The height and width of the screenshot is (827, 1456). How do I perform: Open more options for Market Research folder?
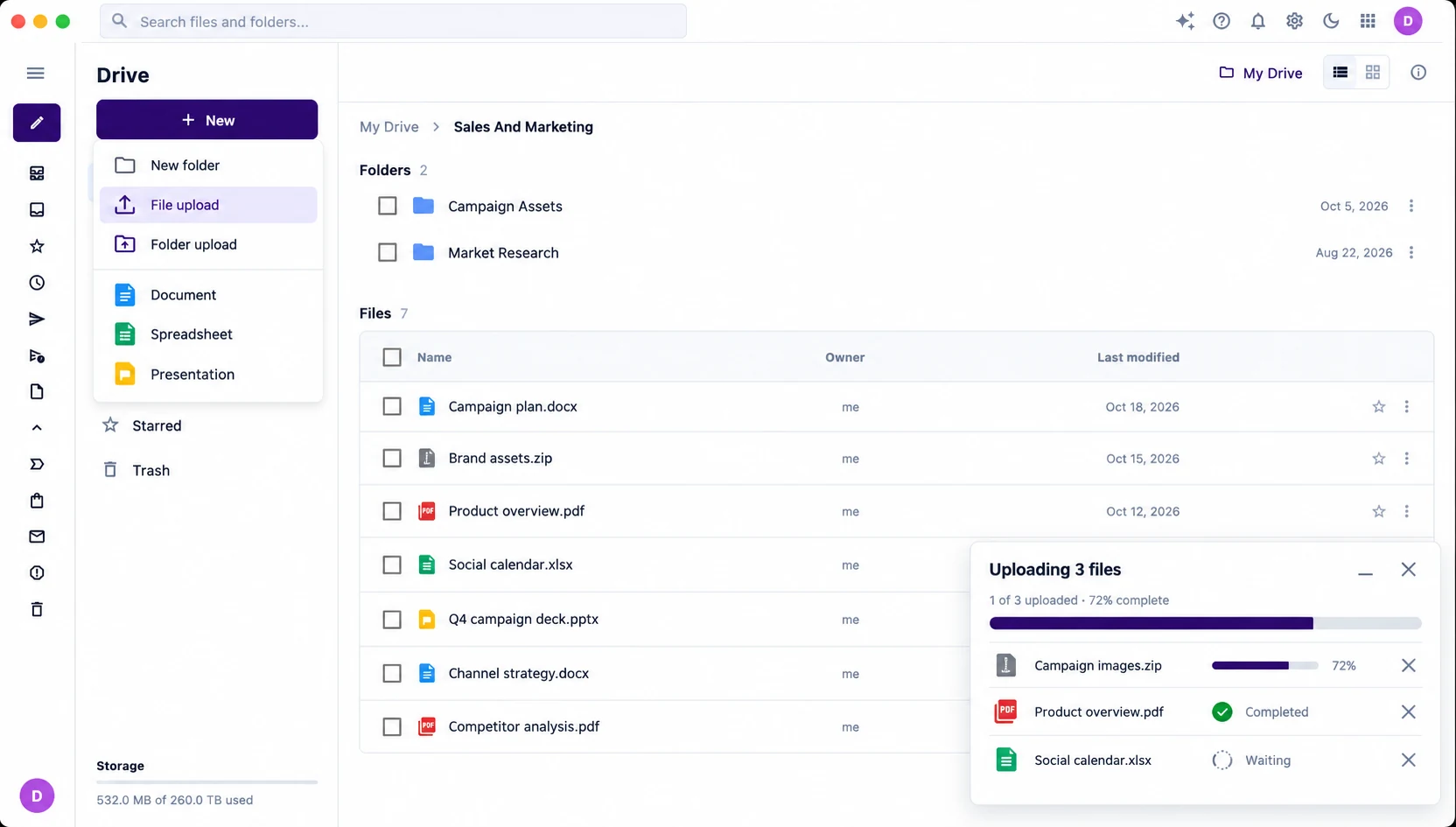click(x=1411, y=253)
